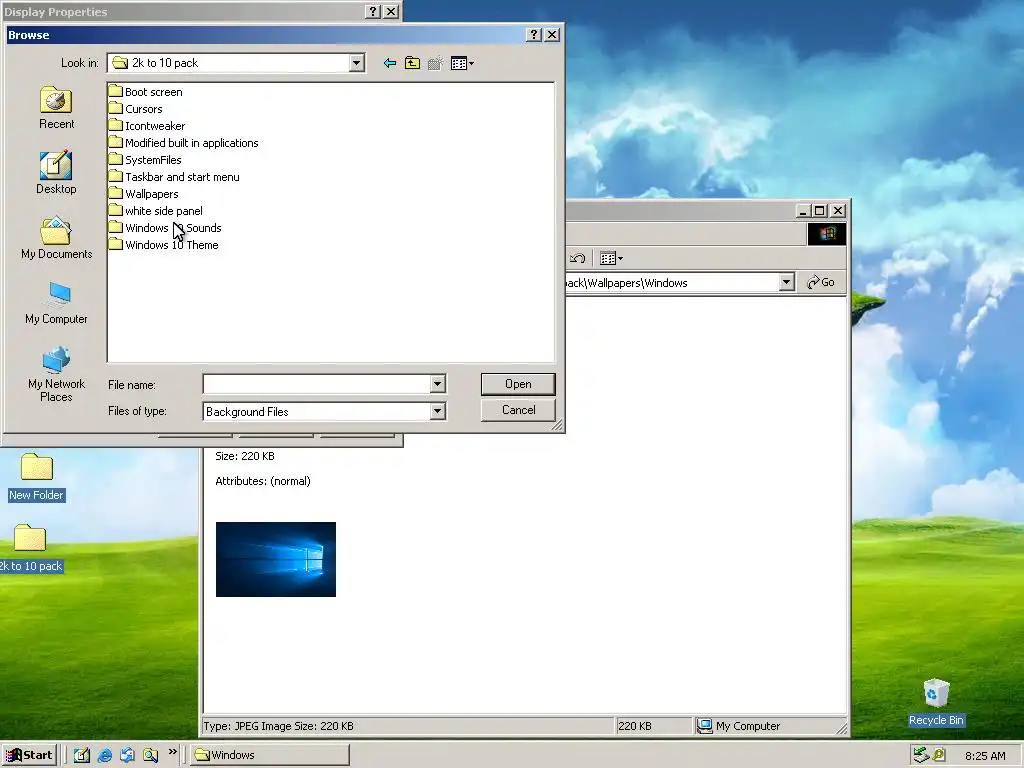Launch Internet Explorer from quick launch
Viewport: 1024px width, 768px height.
coord(104,755)
